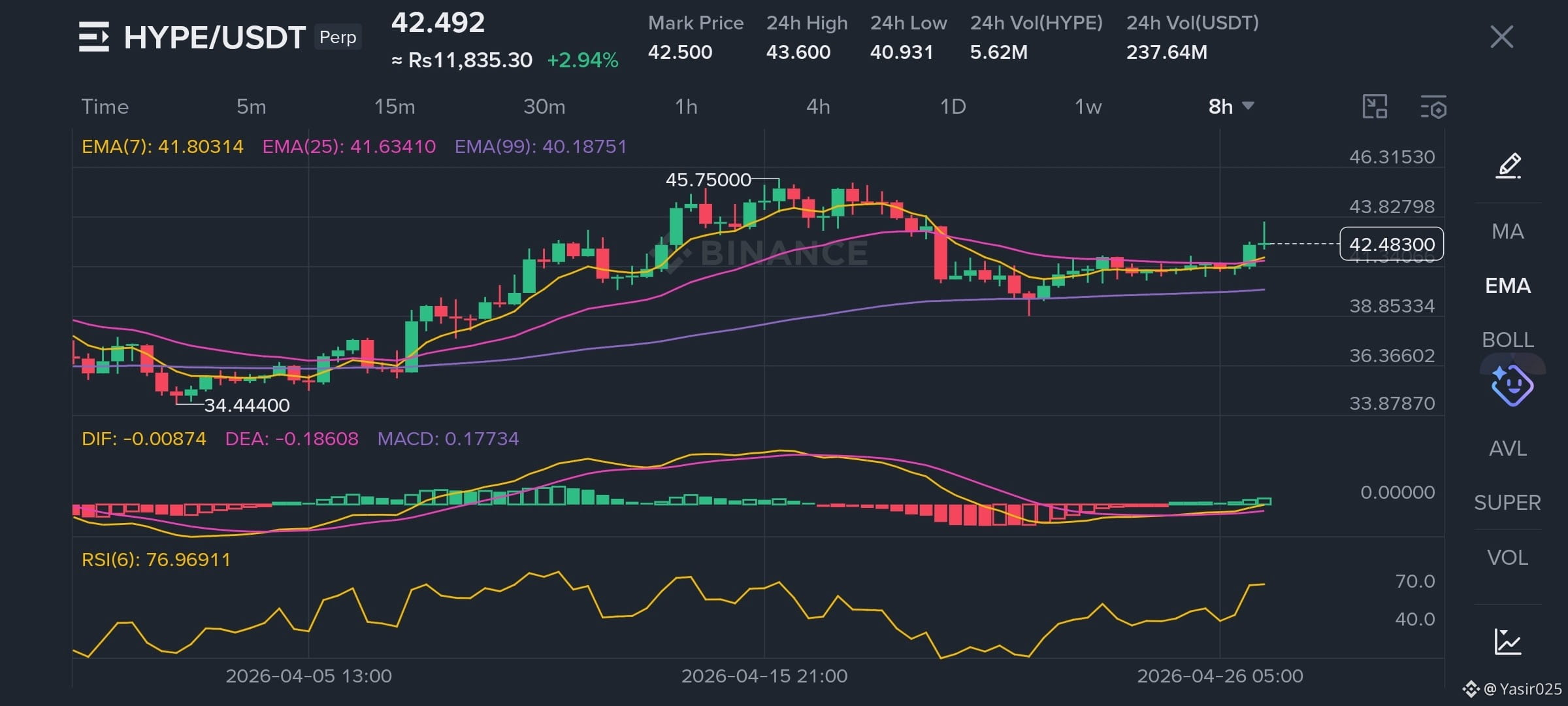Click the Mark Price value 42.500
The height and width of the screenshot is (706, 1568).
click(680, 52)
